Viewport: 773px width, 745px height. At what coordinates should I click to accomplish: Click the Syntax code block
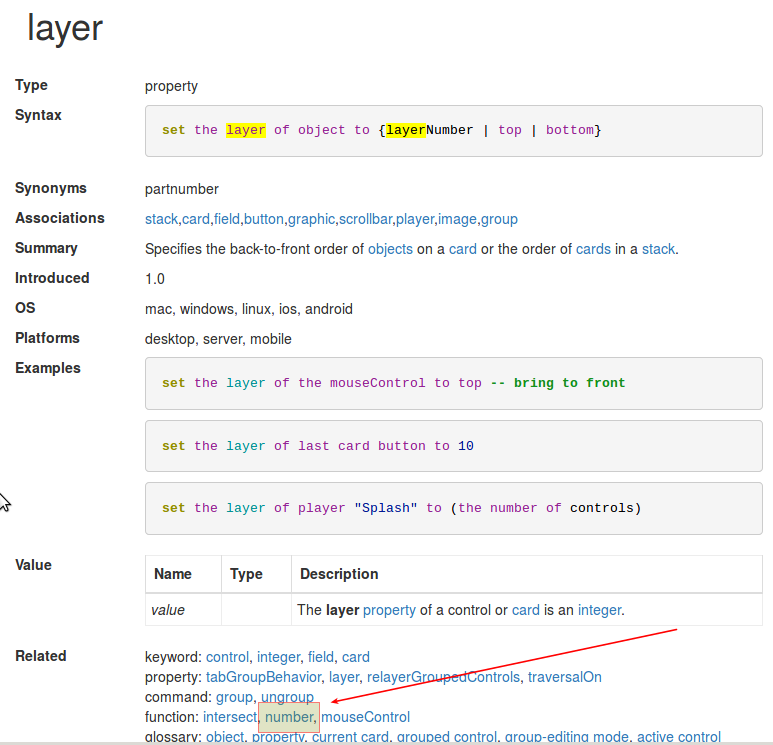(453, 131)
